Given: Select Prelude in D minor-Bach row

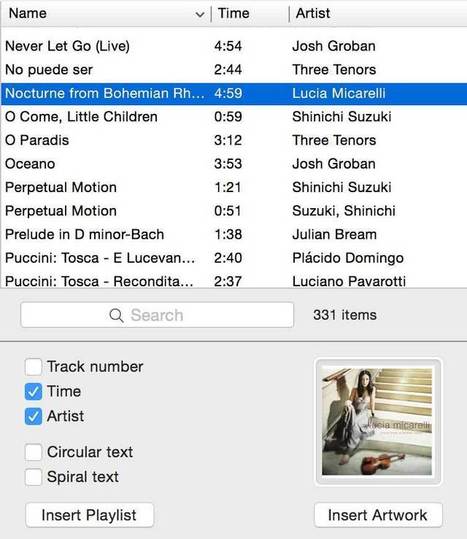Looking at the screenshot, I should (x=234, y=234).
